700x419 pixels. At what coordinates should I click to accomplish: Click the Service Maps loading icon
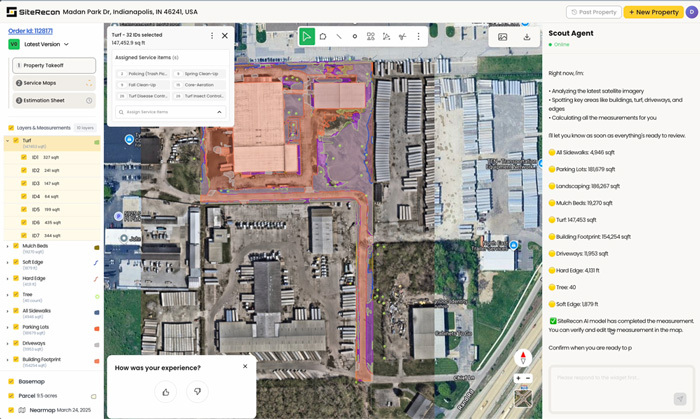coord(89,83)
